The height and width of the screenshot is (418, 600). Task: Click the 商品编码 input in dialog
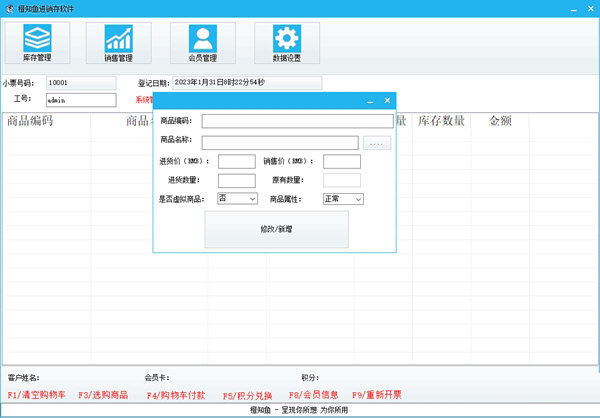pyautogui.click(x=297, y=121)
